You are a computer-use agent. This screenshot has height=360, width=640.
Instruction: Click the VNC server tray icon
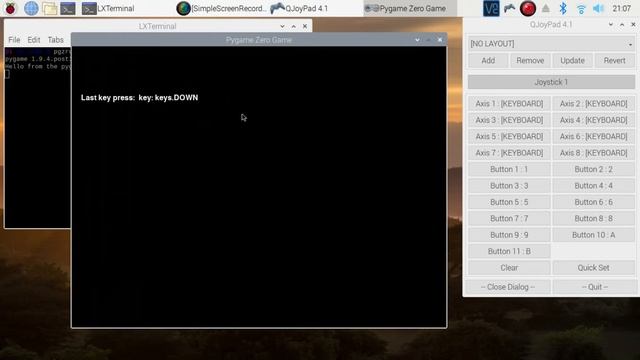point(491,8)
